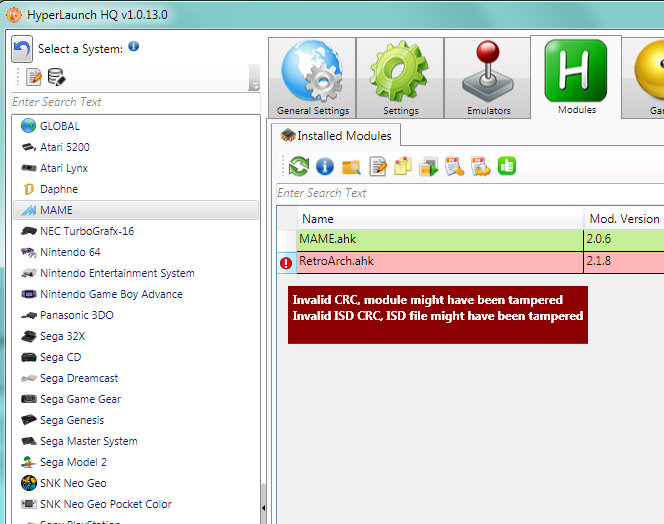Click the 2.1.8 version cell
Viewport: 664px width, 524px height.
pos(624,262)
